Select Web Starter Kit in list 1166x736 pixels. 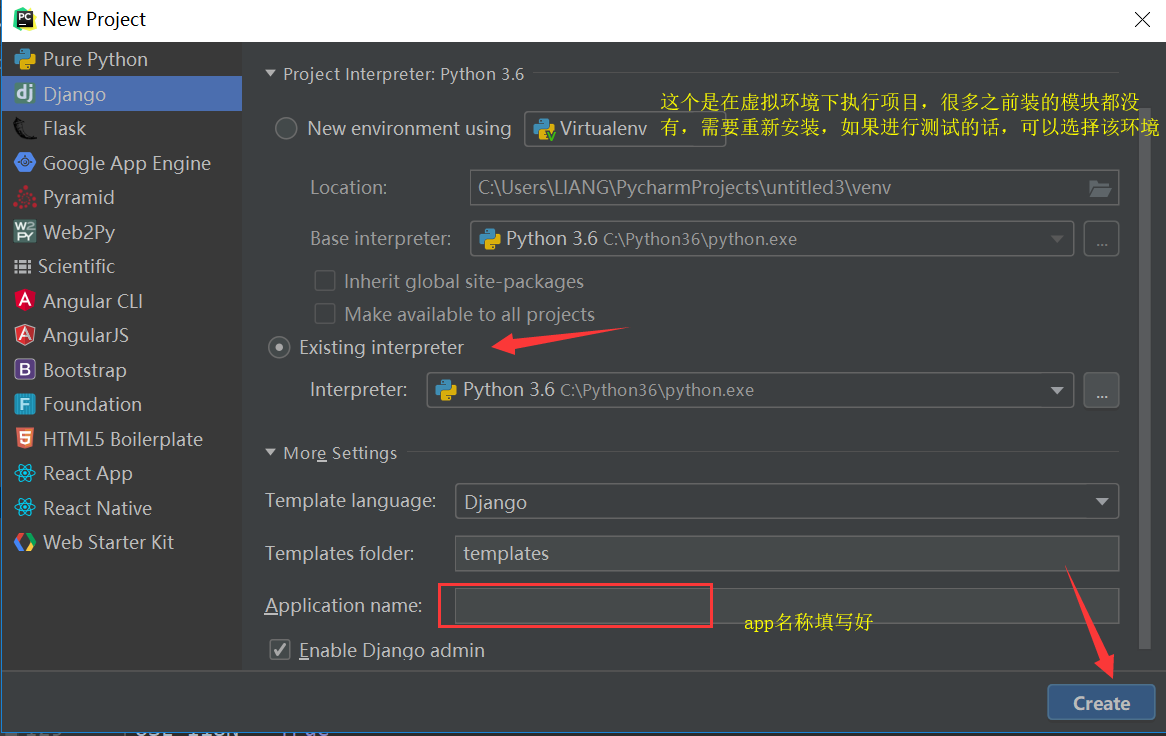pyautogui.click(x=108, y=542)
